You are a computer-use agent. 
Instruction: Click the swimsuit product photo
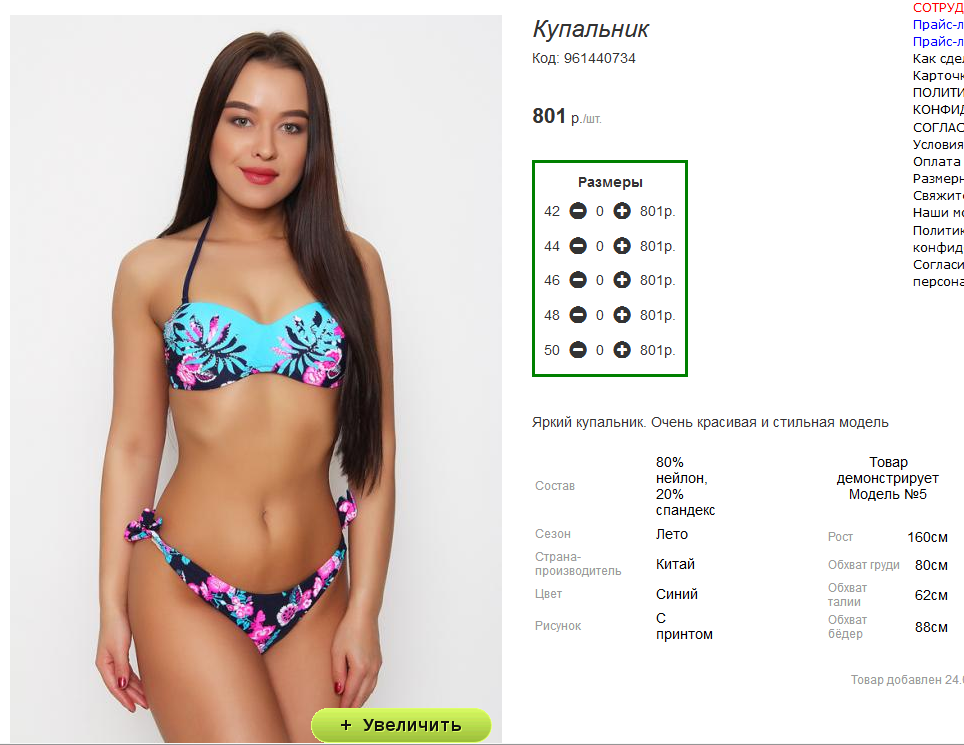256,378
